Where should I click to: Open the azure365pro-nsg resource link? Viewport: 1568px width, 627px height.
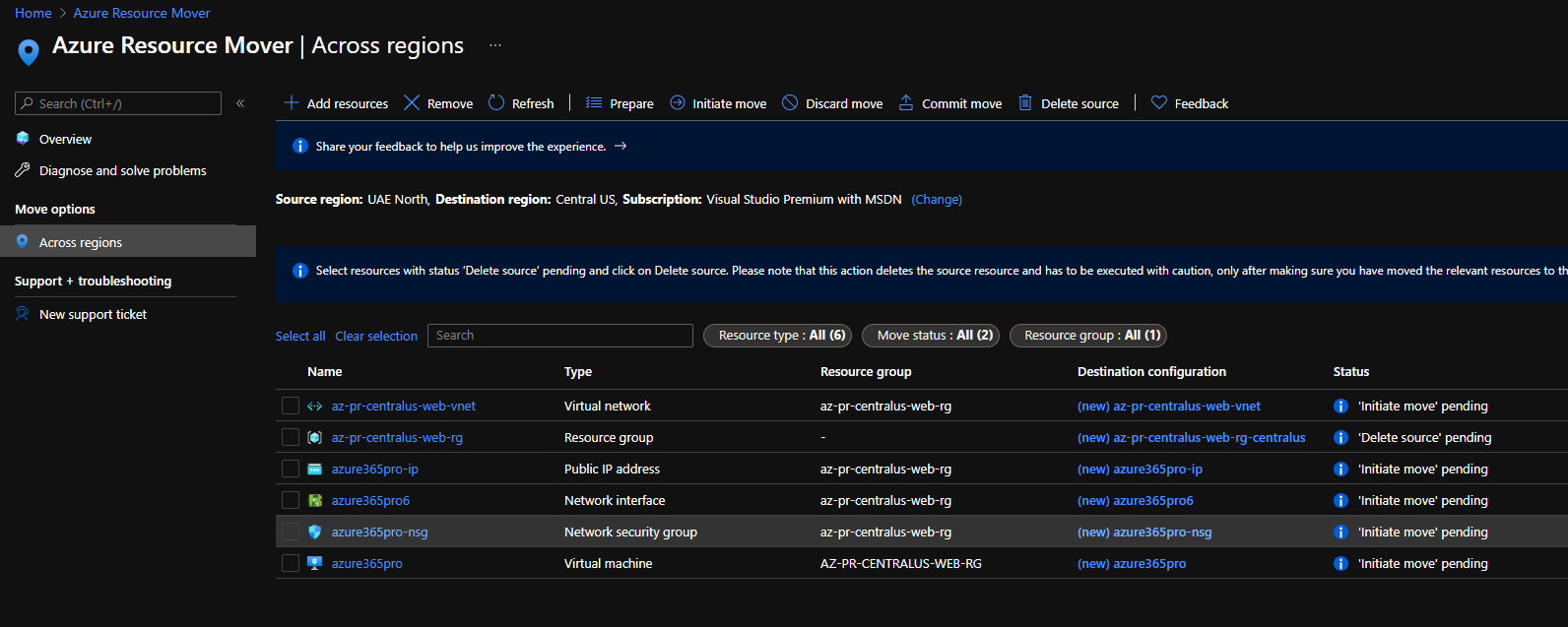[380, 532]
